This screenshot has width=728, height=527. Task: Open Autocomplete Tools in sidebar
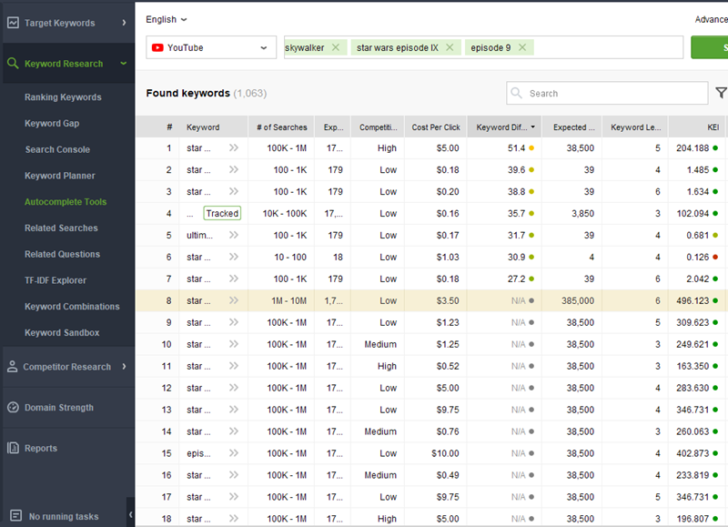click(65, 202)
